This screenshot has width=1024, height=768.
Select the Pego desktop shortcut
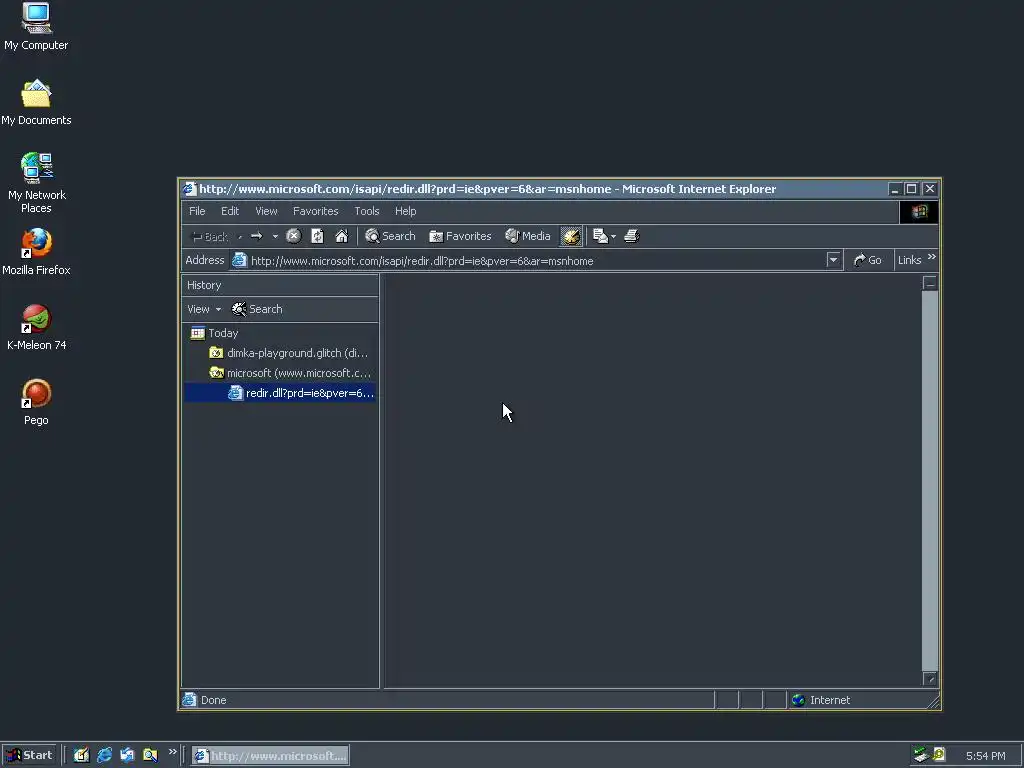(36, 402)
